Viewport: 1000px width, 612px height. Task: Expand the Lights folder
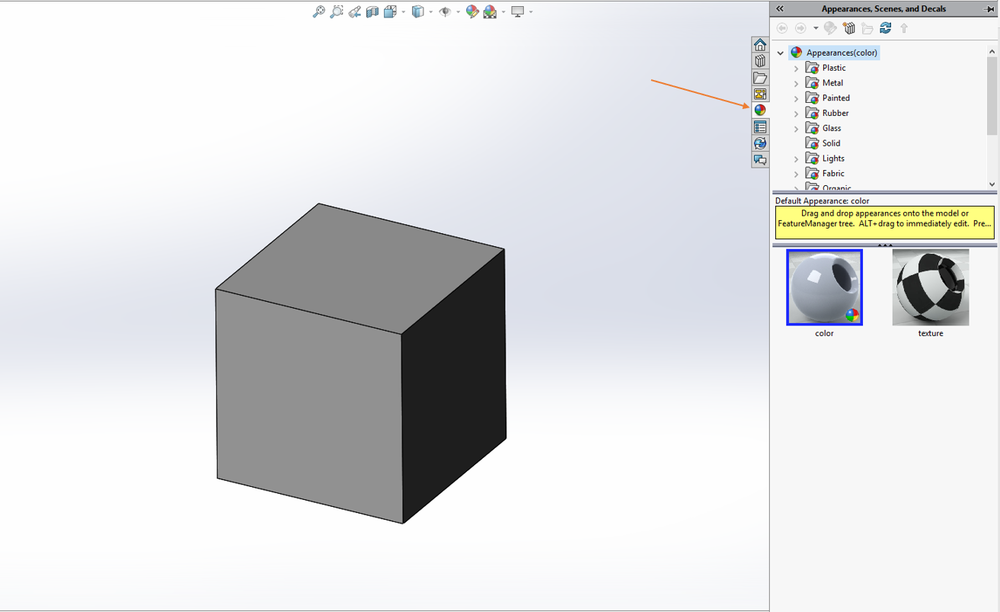(x=796, y=159)
